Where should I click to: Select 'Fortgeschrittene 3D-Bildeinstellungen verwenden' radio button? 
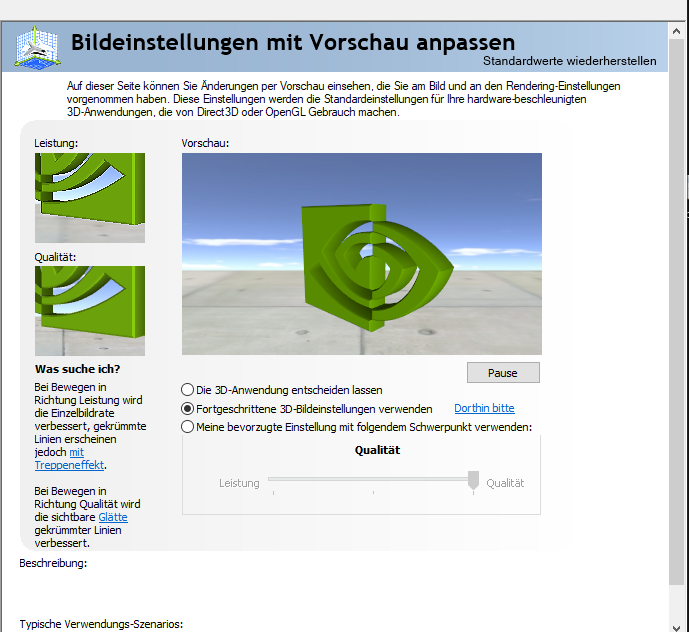[188, 409]
